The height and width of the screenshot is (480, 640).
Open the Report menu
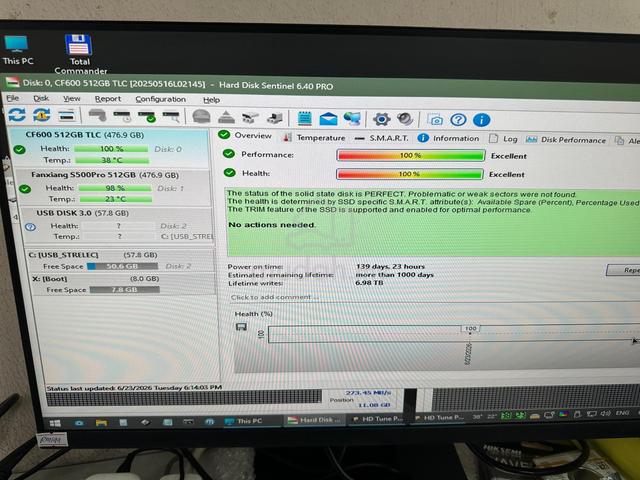[x=108, y=99]
